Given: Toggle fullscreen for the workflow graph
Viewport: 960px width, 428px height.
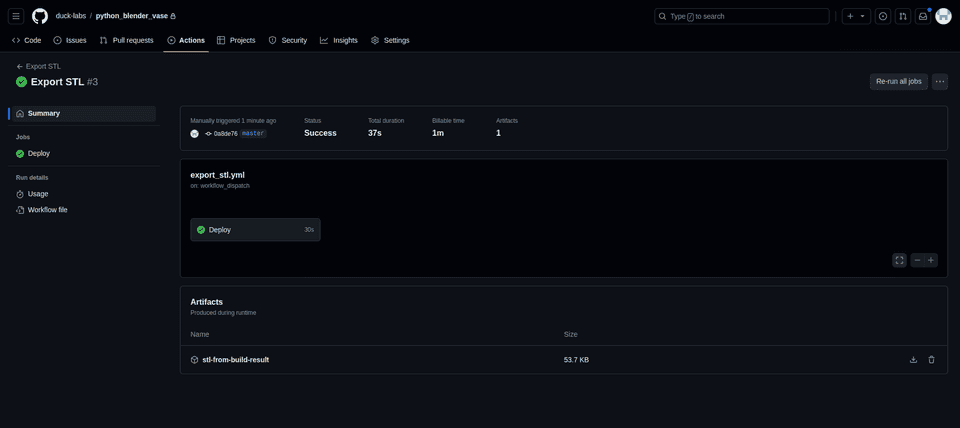Looking at the screenshot, I should [899, 260].
